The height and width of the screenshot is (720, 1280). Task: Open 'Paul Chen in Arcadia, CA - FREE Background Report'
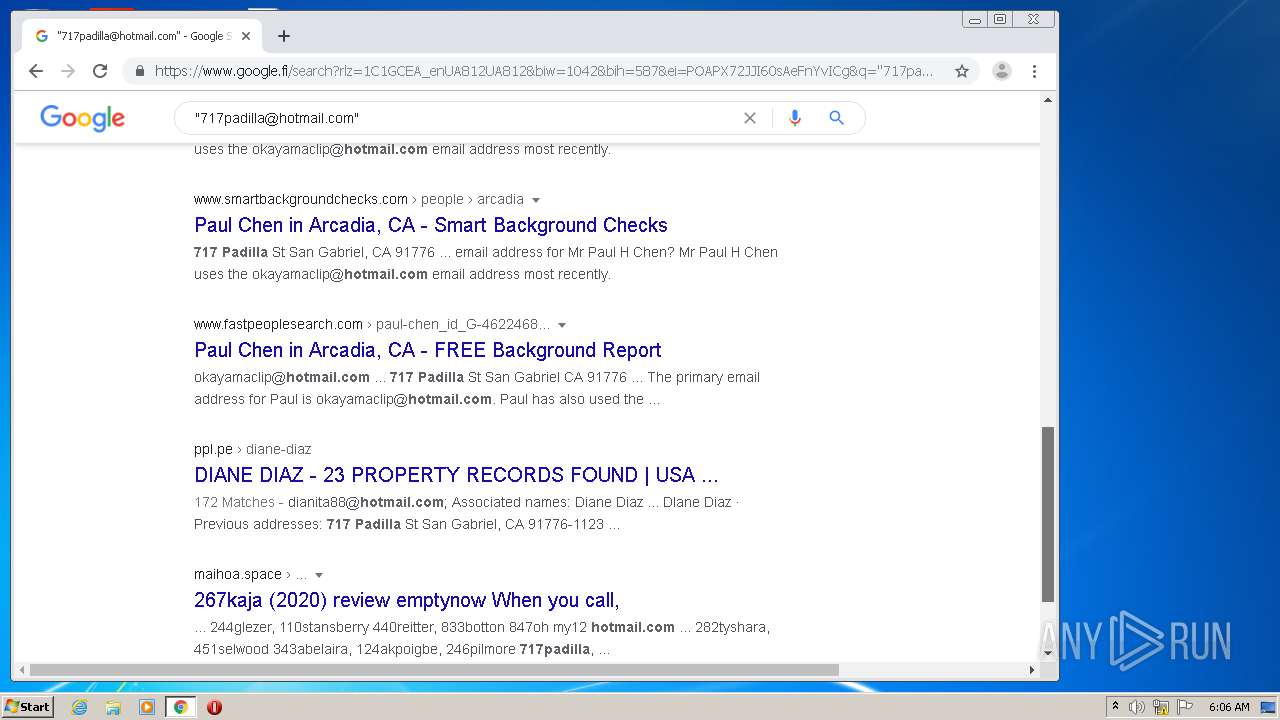coord(428,350)
